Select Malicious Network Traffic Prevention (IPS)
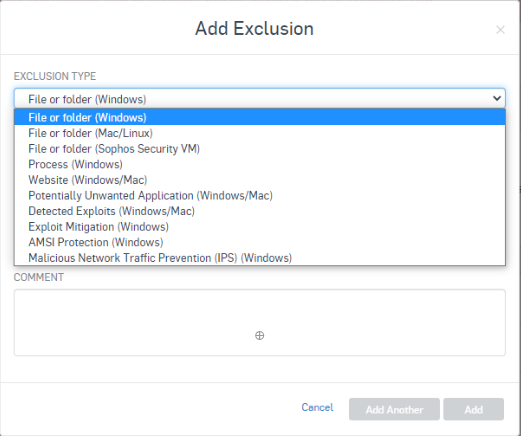 260,258
